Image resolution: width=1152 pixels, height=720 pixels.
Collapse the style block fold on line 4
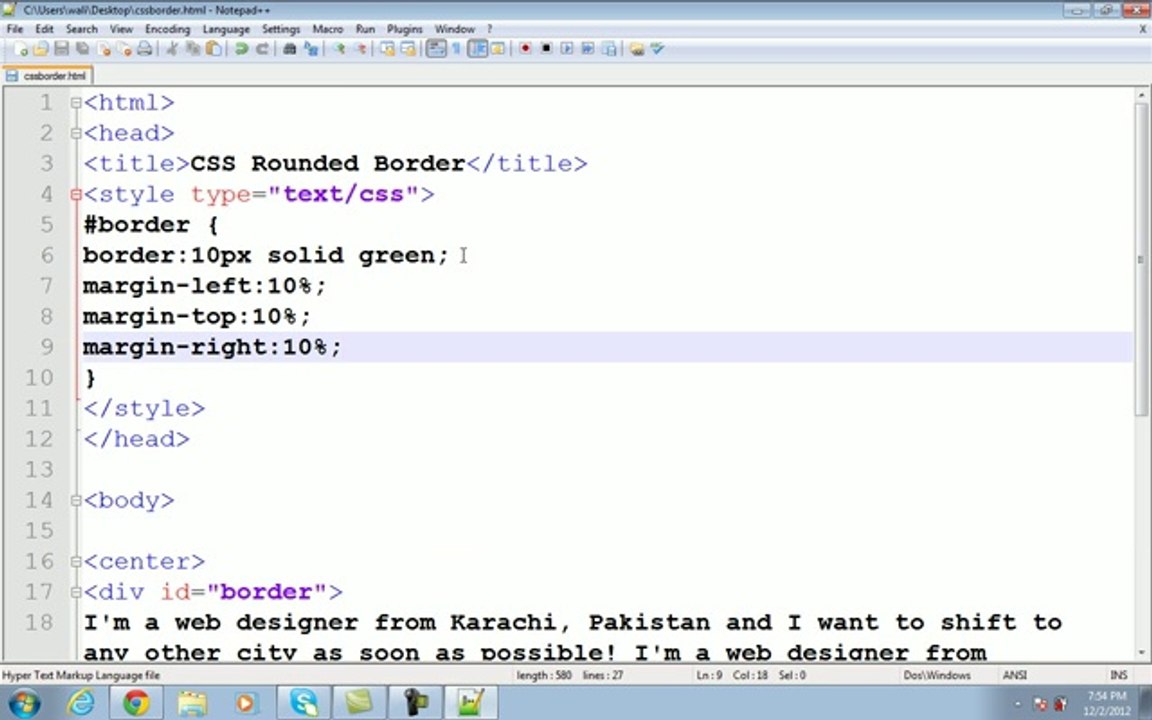pyautogui.click(x=76, y=195)
